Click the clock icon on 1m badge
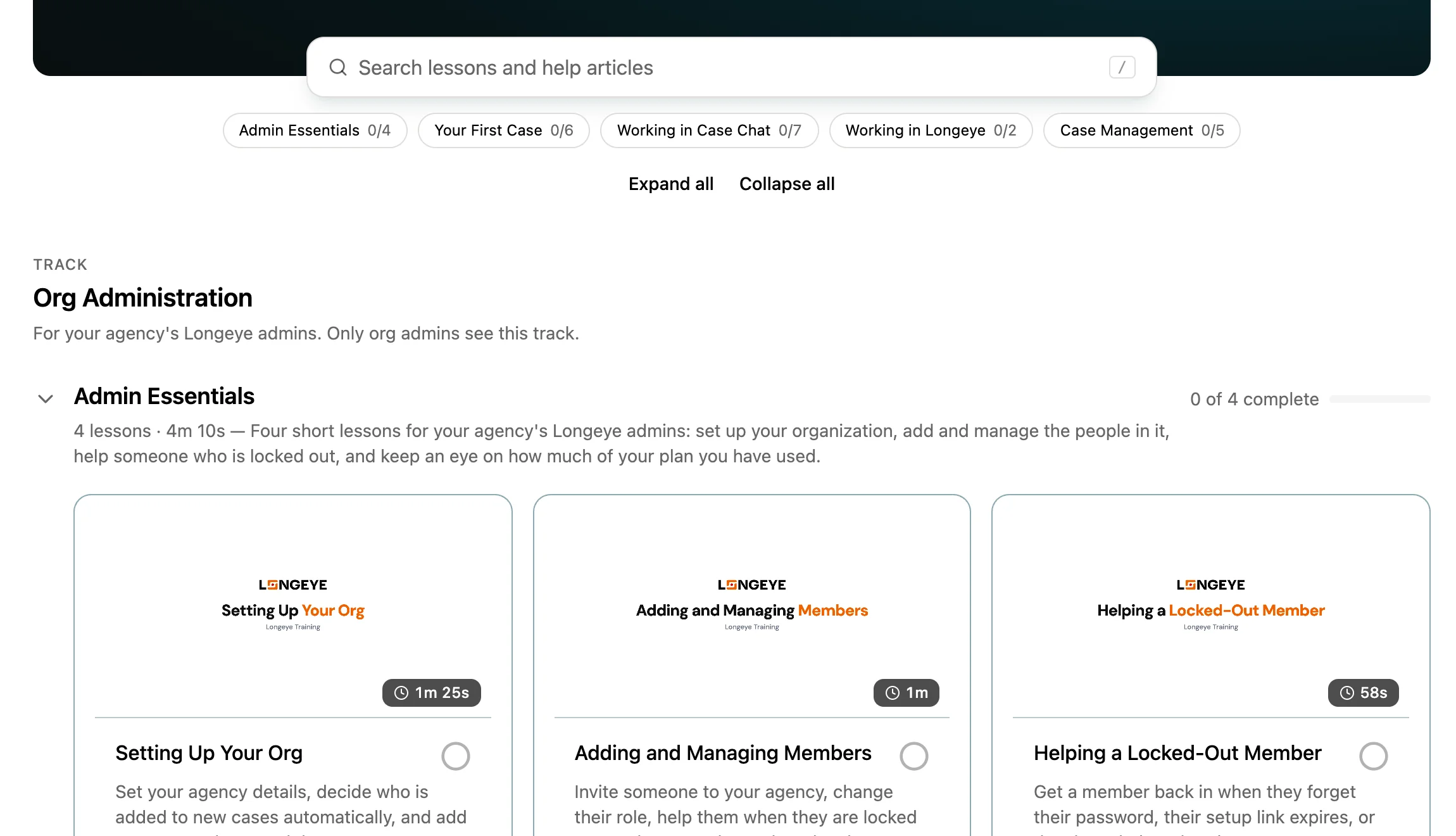1456x836 pixels. 893,693
